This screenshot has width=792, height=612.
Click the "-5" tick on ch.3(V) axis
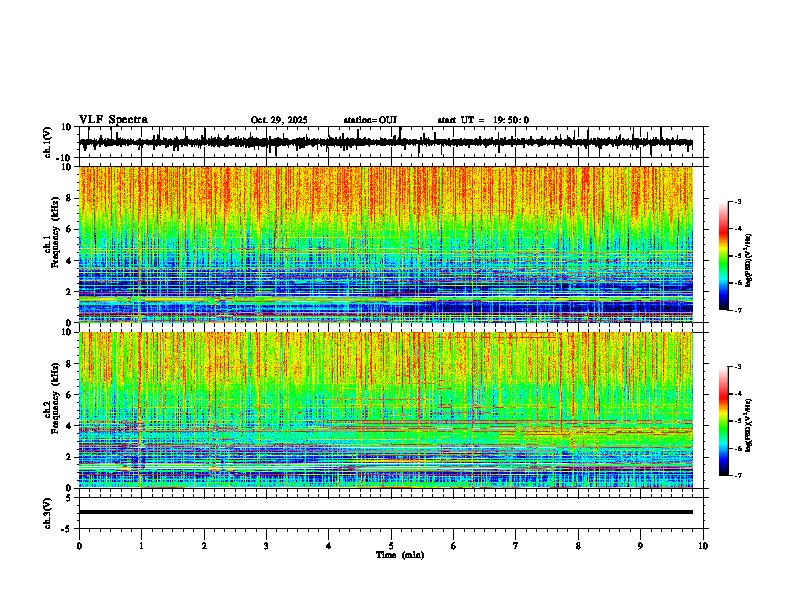[68, 529]
